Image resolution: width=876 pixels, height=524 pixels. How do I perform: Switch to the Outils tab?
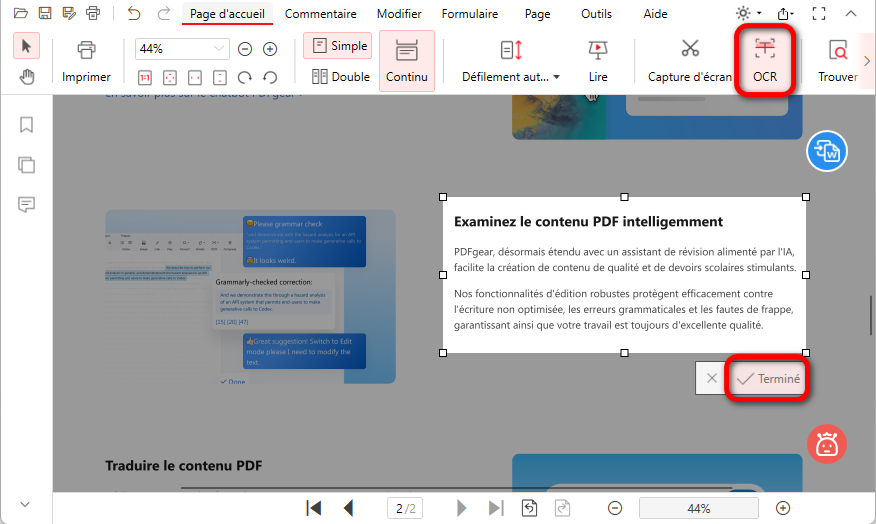pyautogui.click(x=596, y=14)
